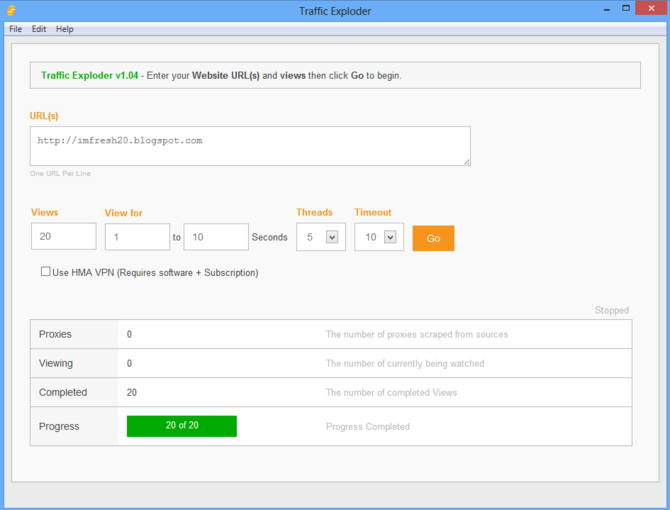Click the Completed row label
This screenshot has height=510, width=670.
pyautogui.click(x=63, y=392)
